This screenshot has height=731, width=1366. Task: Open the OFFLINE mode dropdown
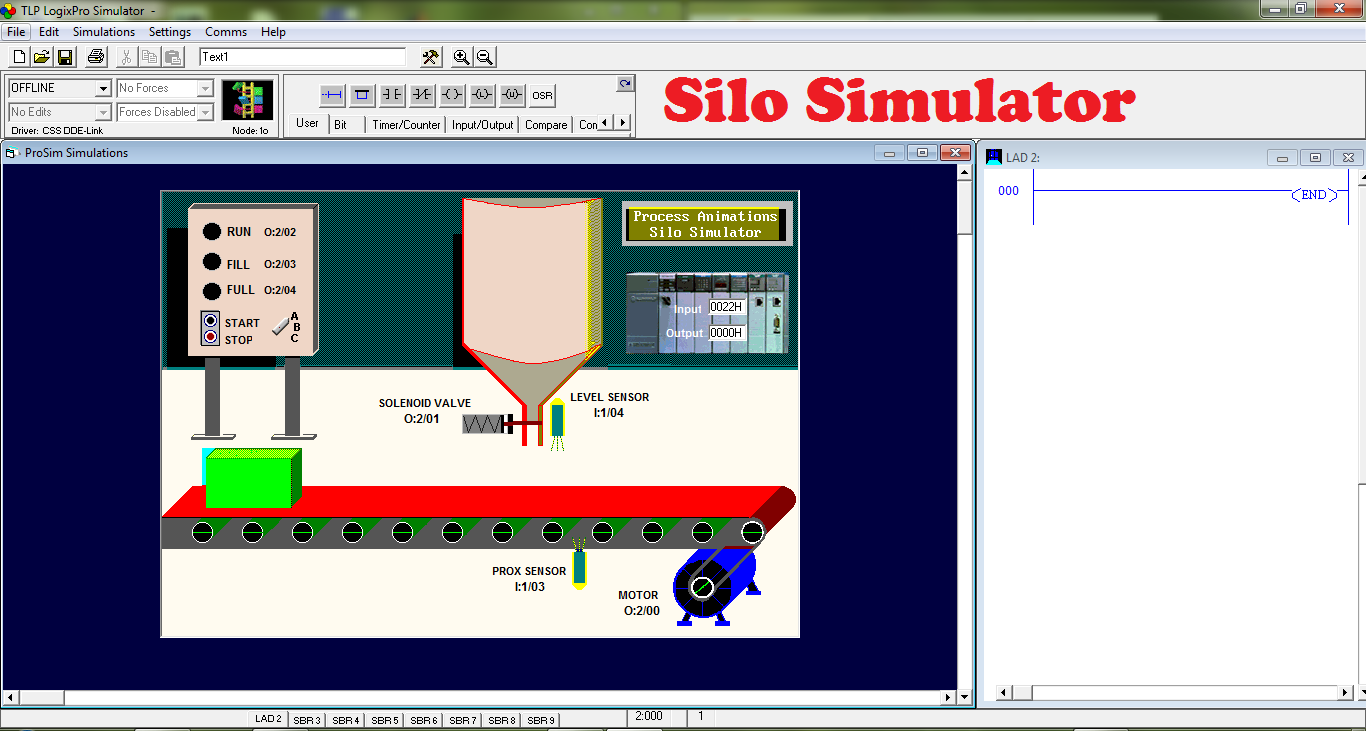pos(103,88)
